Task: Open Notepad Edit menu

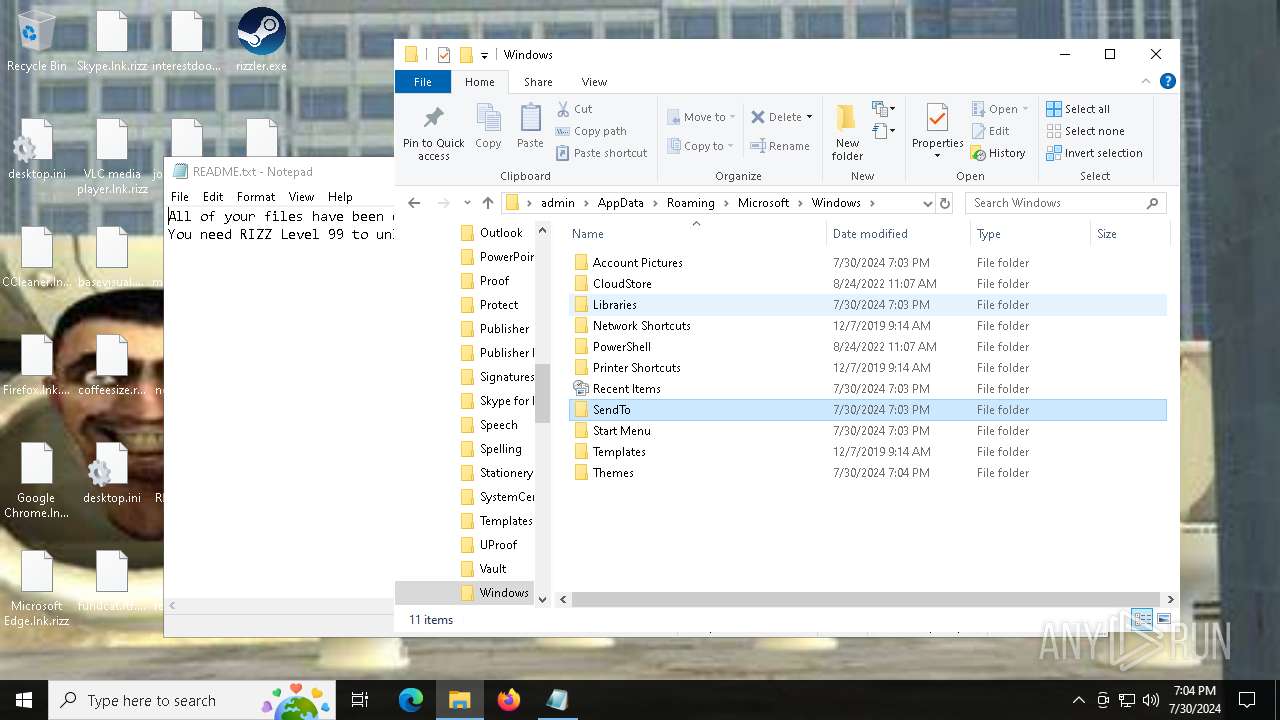Action: [213, 197]
